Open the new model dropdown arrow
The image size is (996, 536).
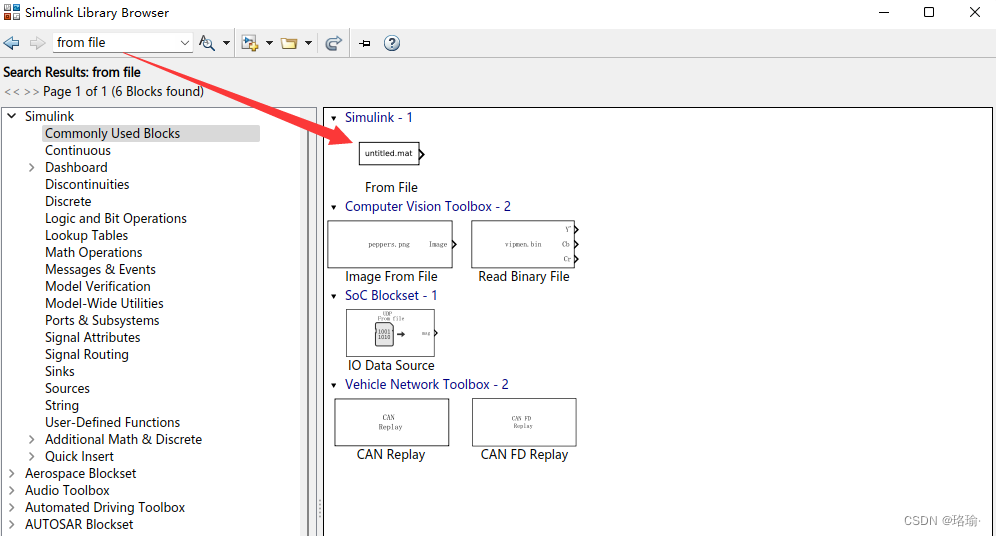[x=269, y=43]
